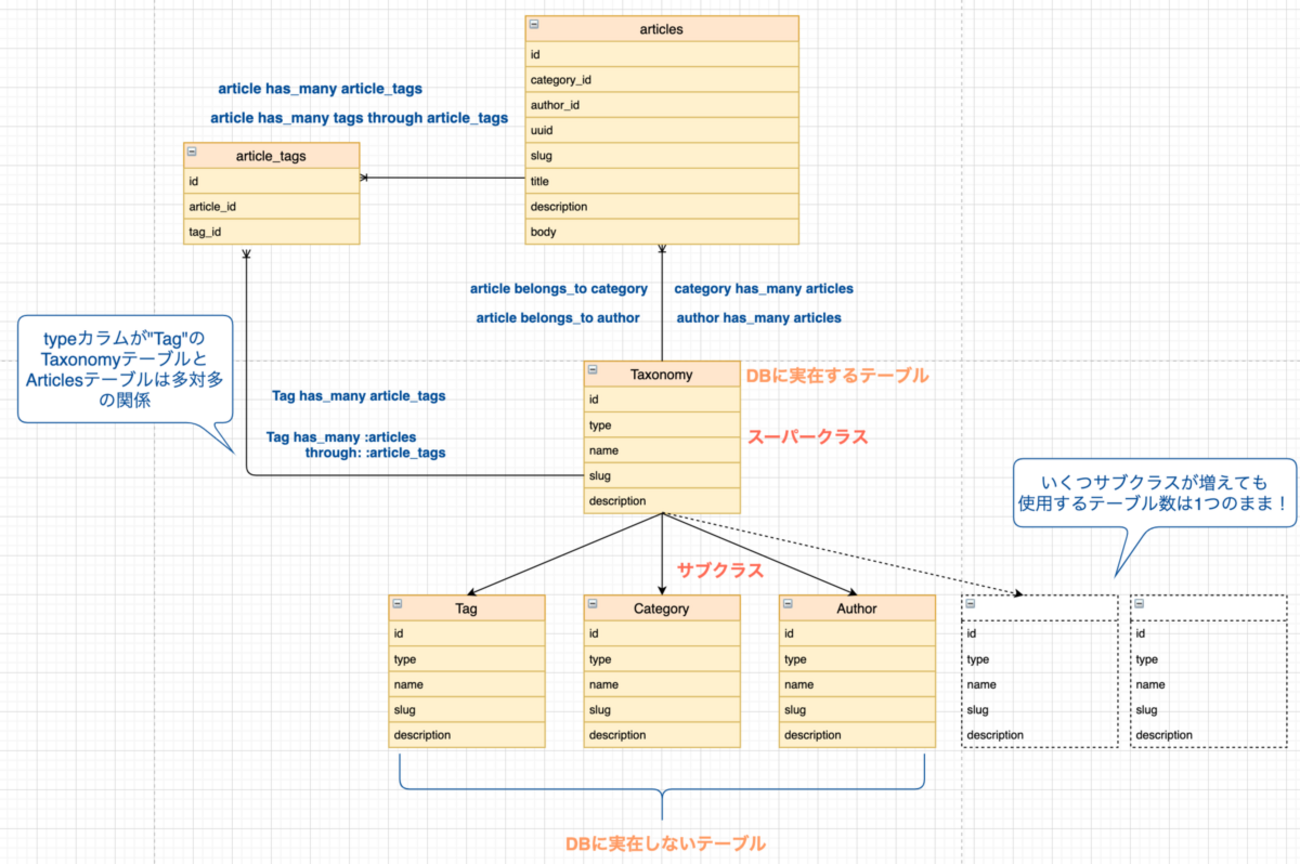Select the name row in Category table

tap(661, 684)
